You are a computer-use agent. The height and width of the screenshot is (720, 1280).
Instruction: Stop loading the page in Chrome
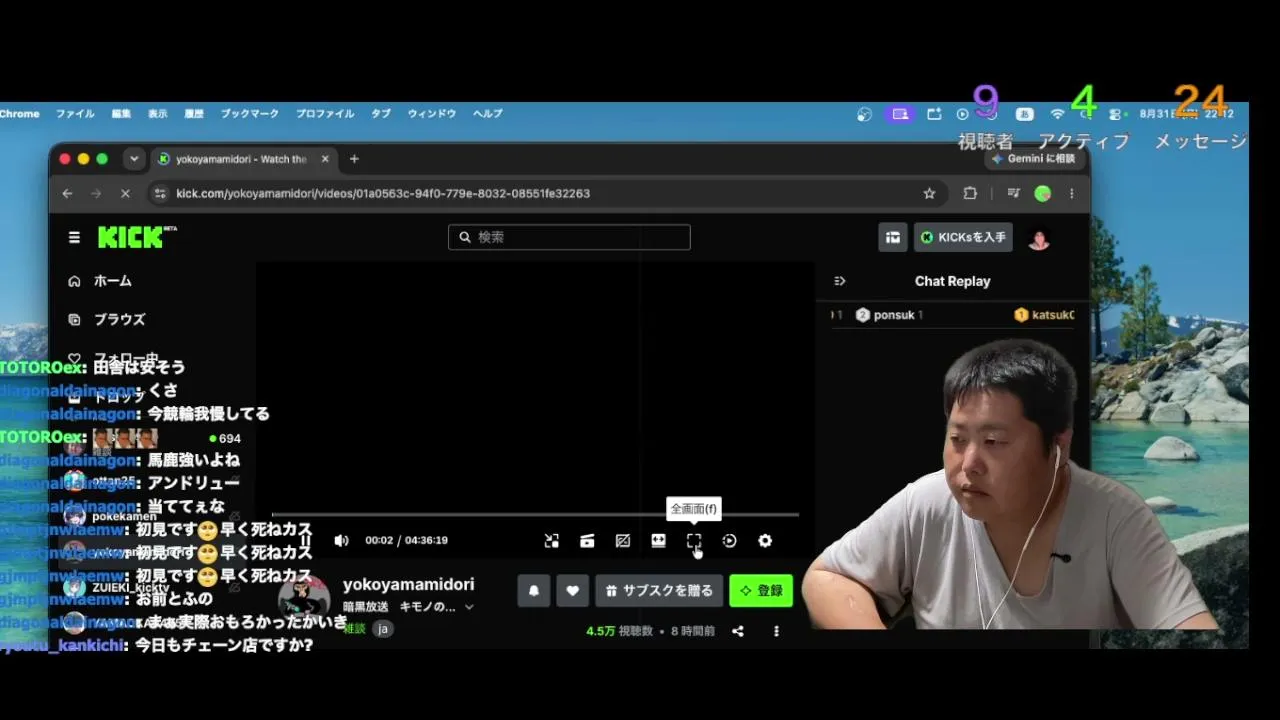(x=125, y=193)
